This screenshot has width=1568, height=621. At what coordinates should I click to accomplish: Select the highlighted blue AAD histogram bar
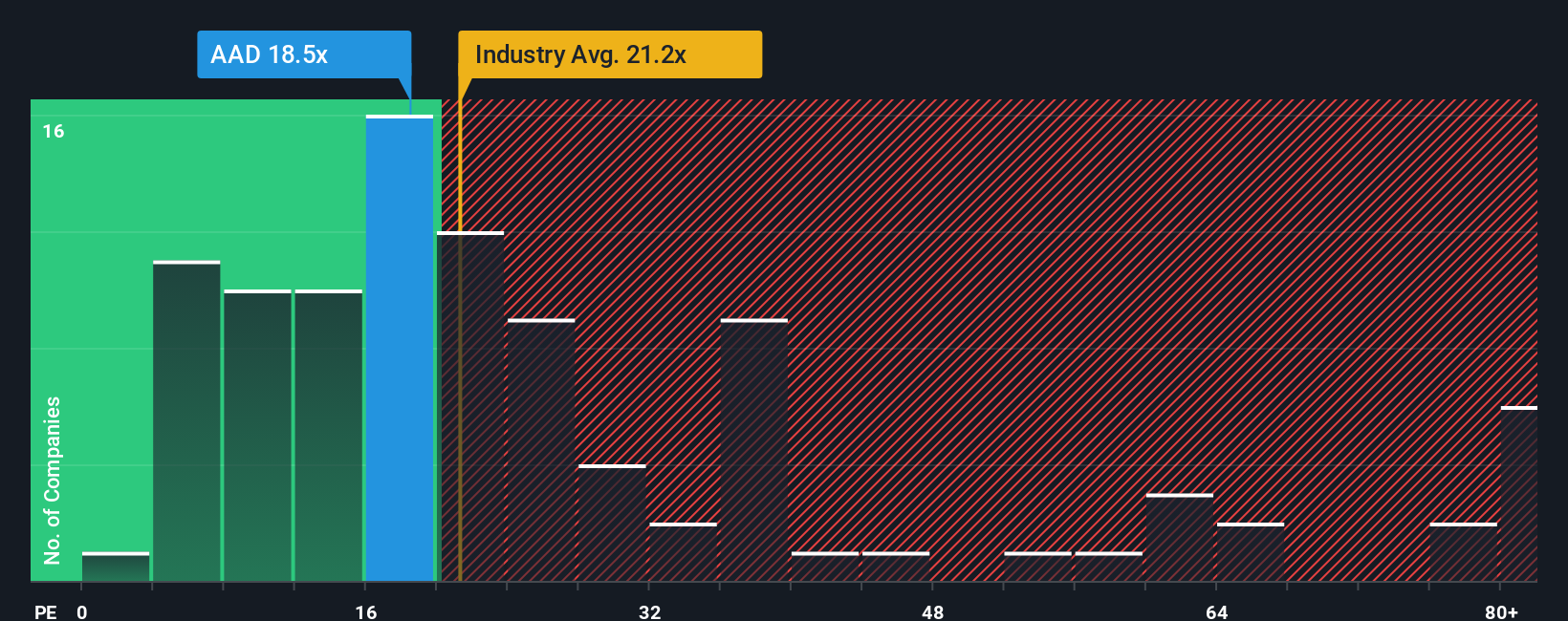coord(400,348)
